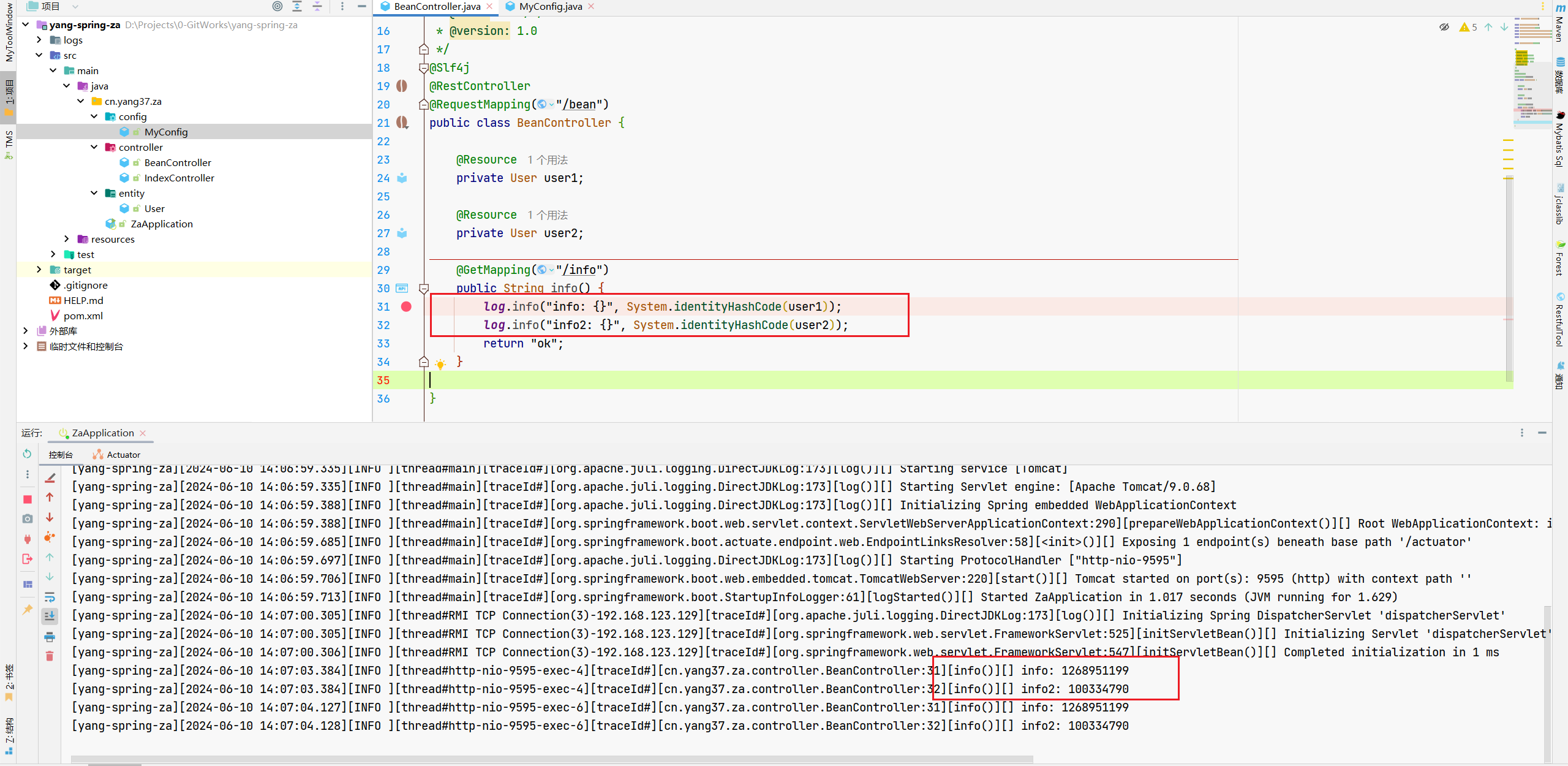The height and width of the screenshot is (766, 1568).
Task: Open the jclasslib tool window
Action: click(x=1560, y=205)
